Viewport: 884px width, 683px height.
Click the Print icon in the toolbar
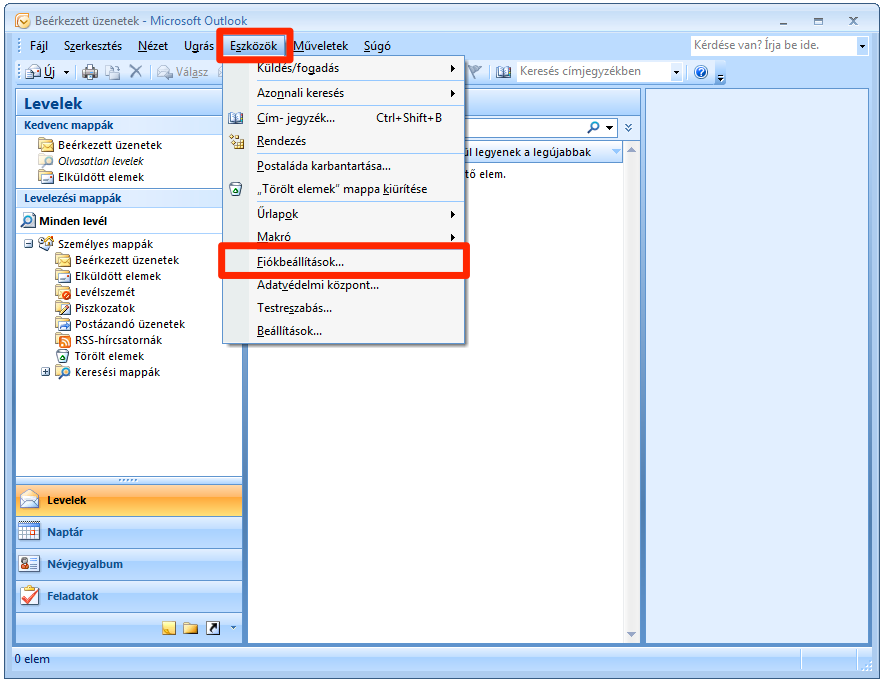pyautogui.click(x=90, y=72)
